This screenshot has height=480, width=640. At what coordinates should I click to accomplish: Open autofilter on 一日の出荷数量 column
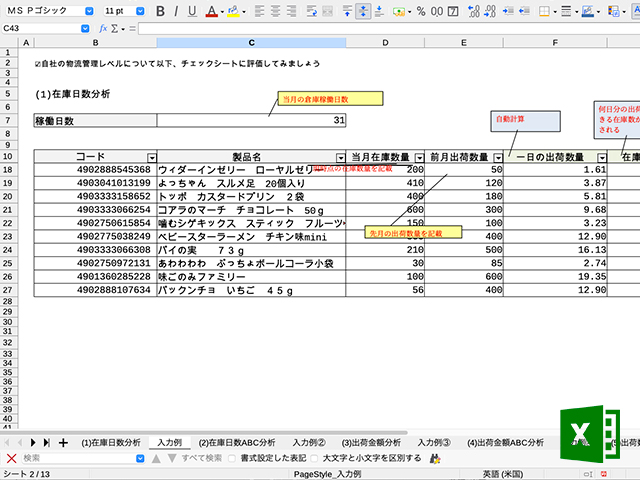[602, 158]
